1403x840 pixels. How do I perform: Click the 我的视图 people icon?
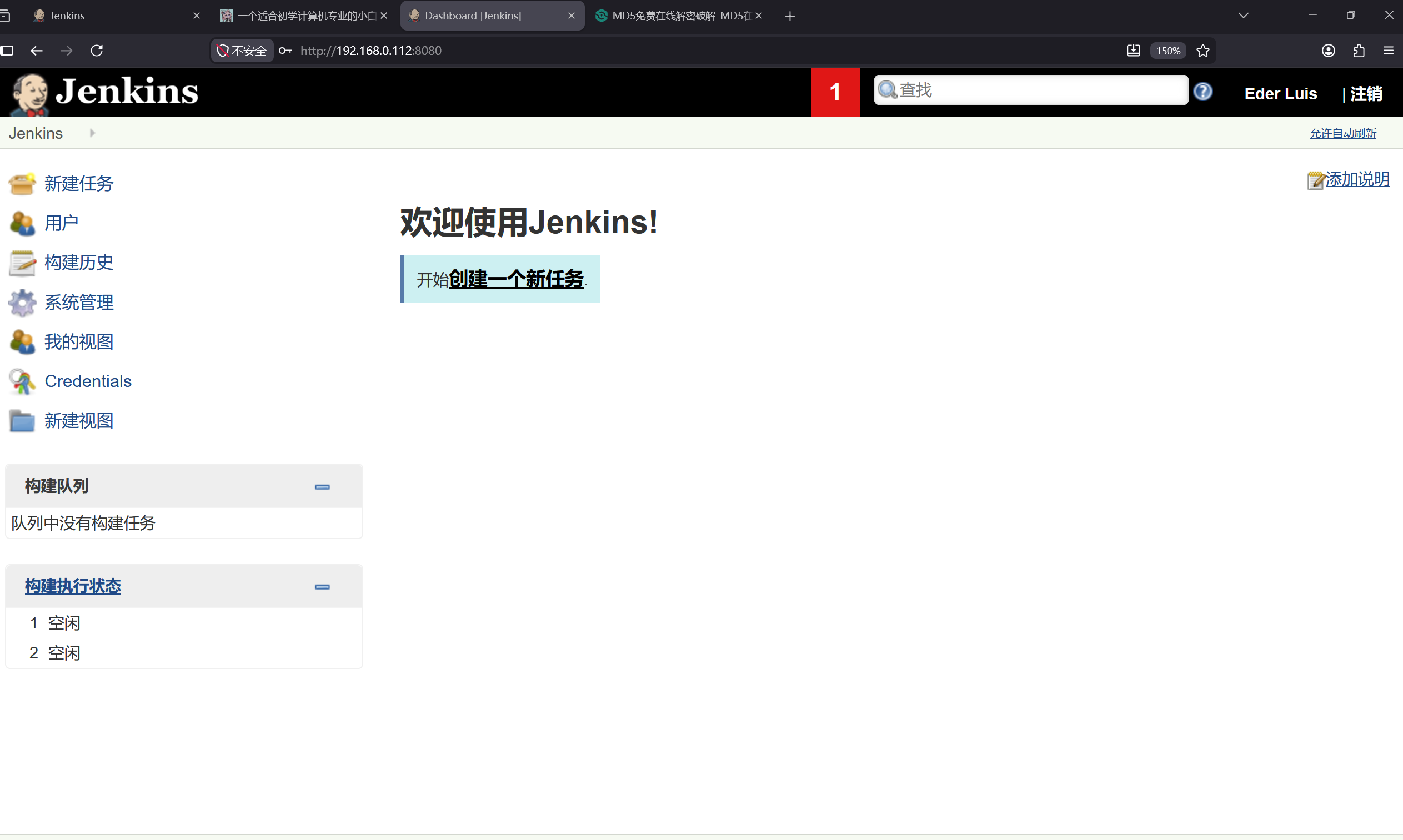pos(22,342)
